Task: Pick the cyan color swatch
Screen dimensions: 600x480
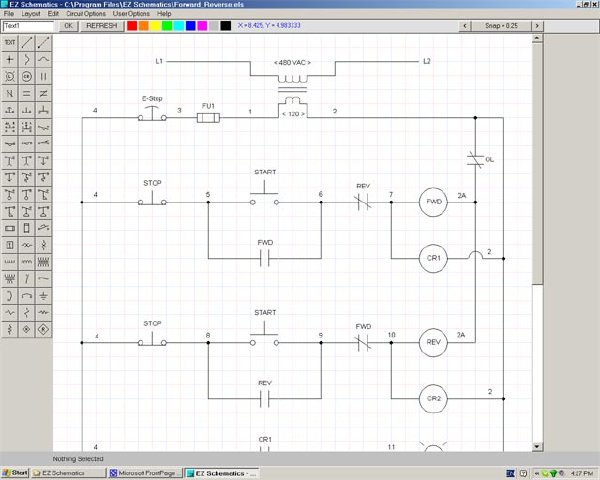Action: [x=179, y=26]
